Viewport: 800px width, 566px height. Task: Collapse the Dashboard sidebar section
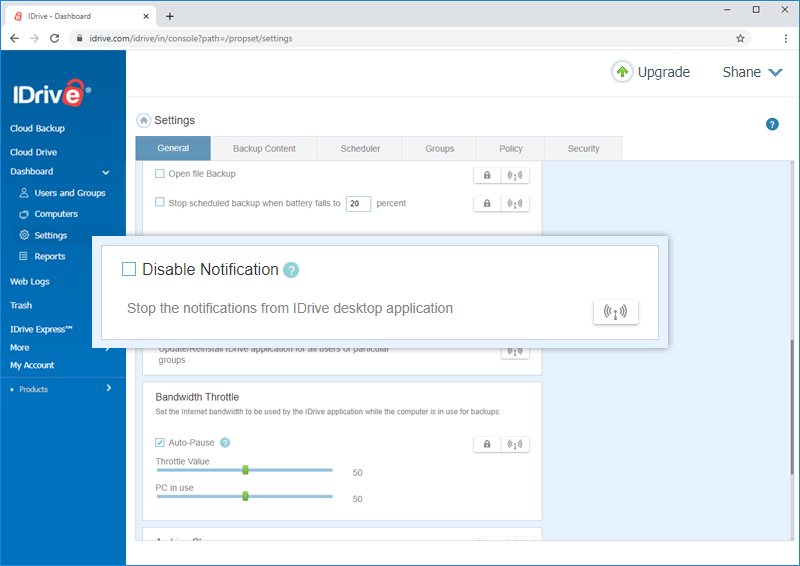pyautogui.click(x=106, y=173)
